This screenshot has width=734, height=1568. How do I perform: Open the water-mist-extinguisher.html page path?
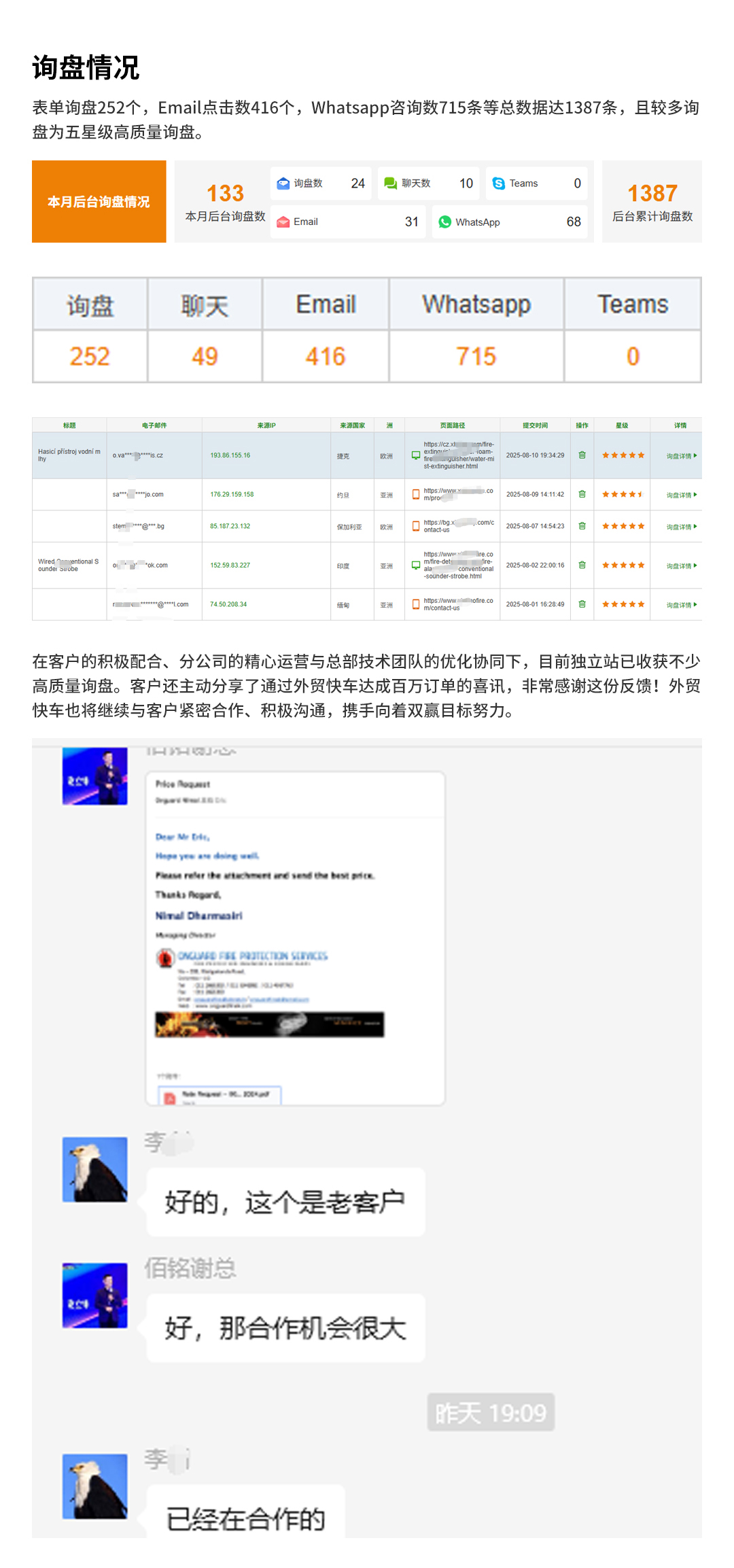click(x=459, y=455)
